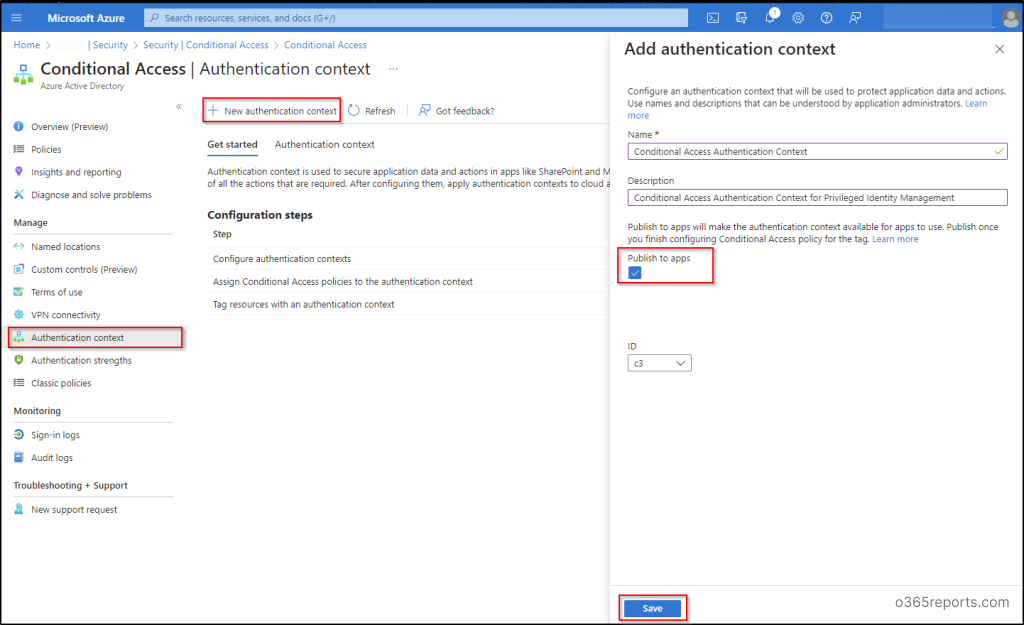The height and width of the screenshot is (625, 1024).
Task: Click the search resources box
Action: (x=416, y=18)
